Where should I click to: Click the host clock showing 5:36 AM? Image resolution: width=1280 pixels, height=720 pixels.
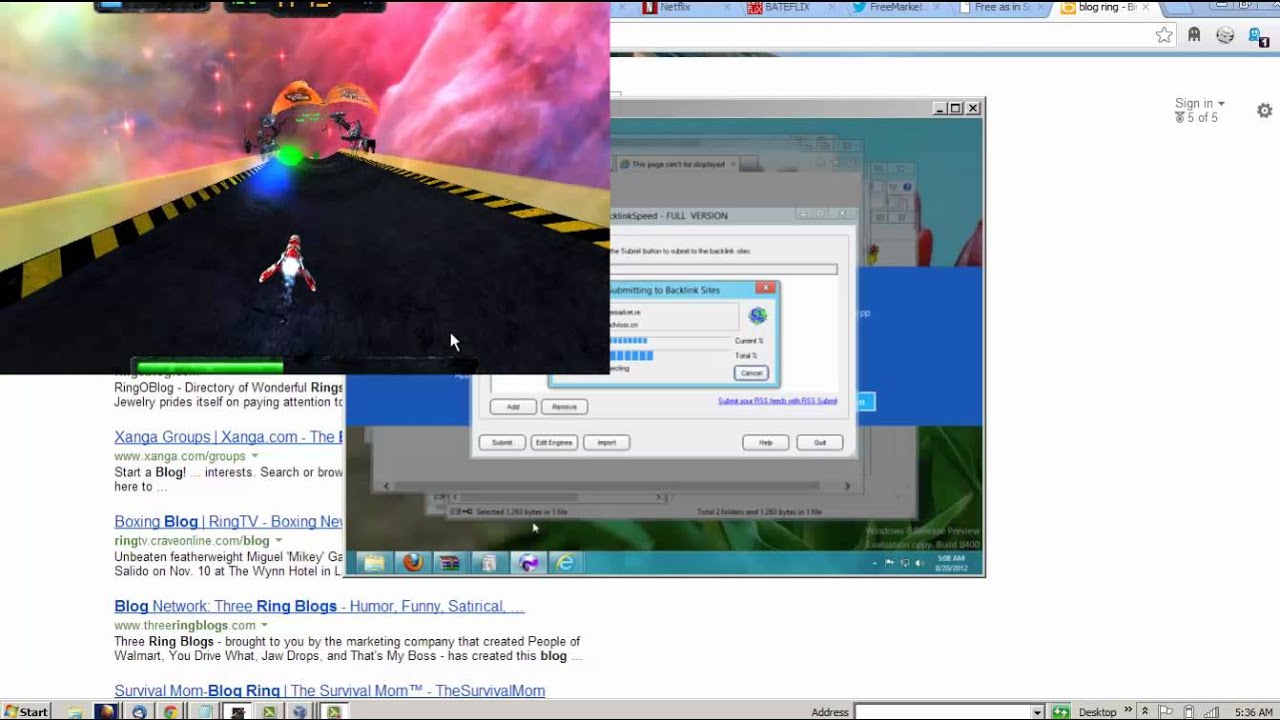coord(1254,712)
